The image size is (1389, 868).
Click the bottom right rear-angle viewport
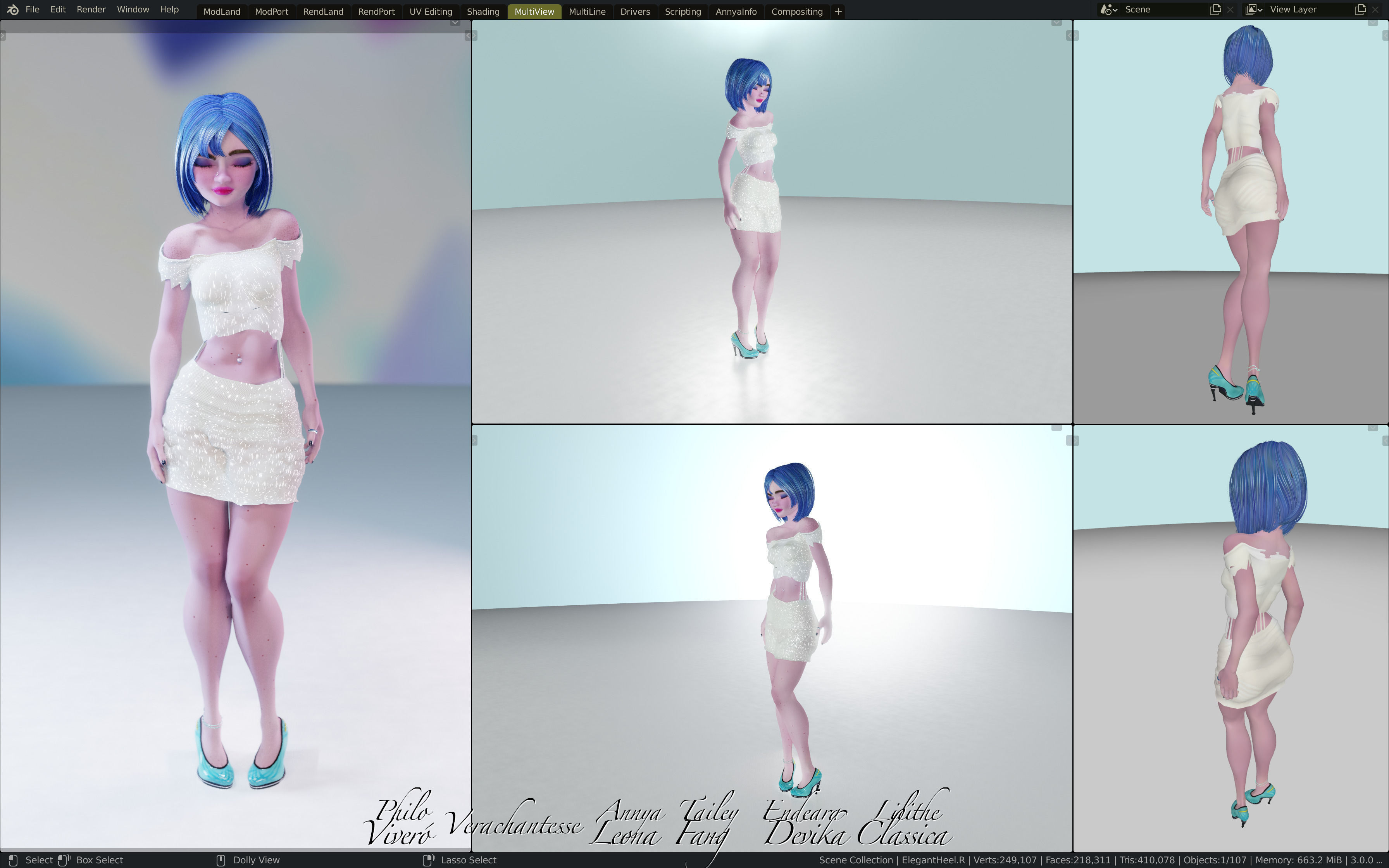[1230, 638]
